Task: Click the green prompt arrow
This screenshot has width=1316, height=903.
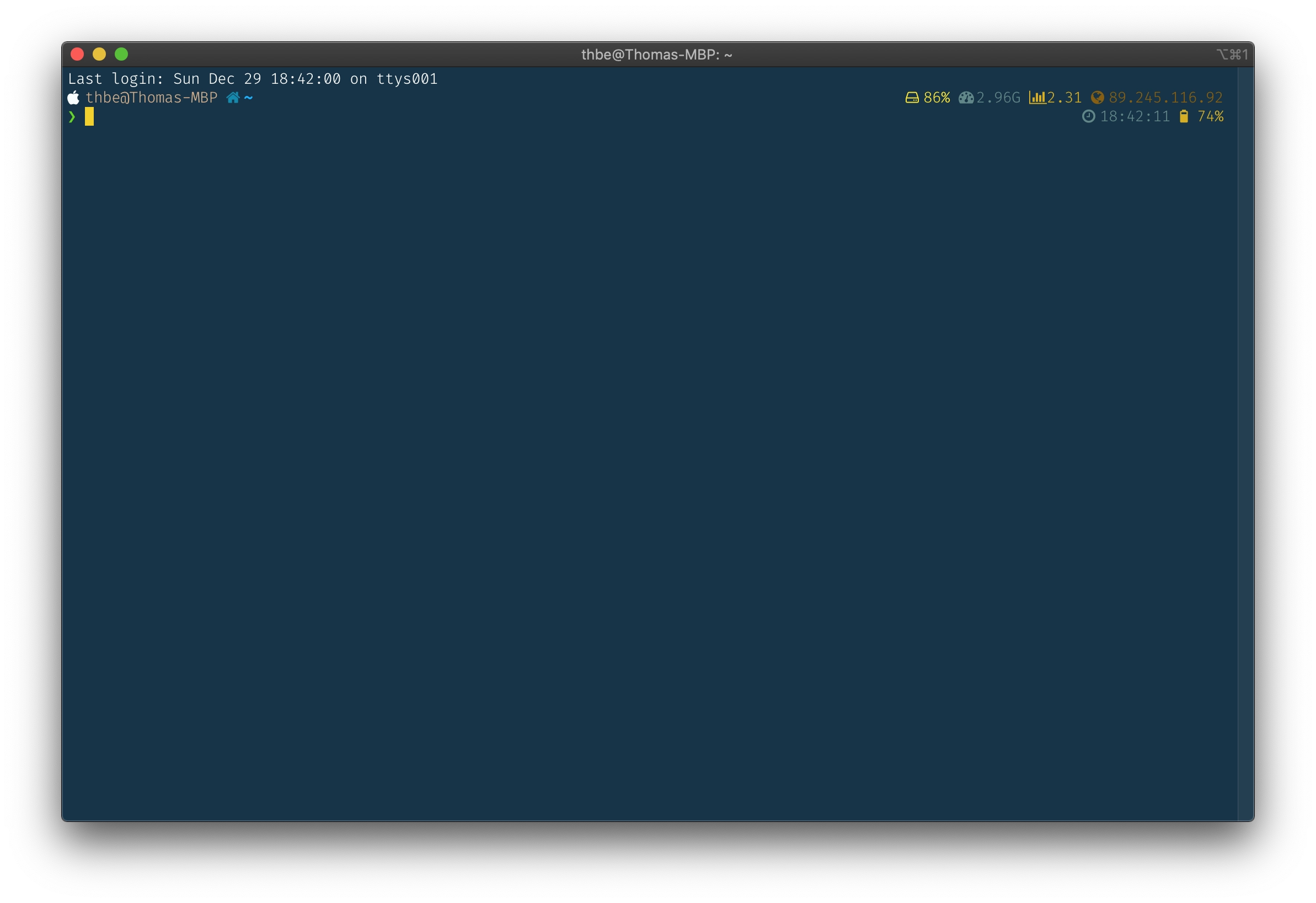Action: (x=72, y=117)
